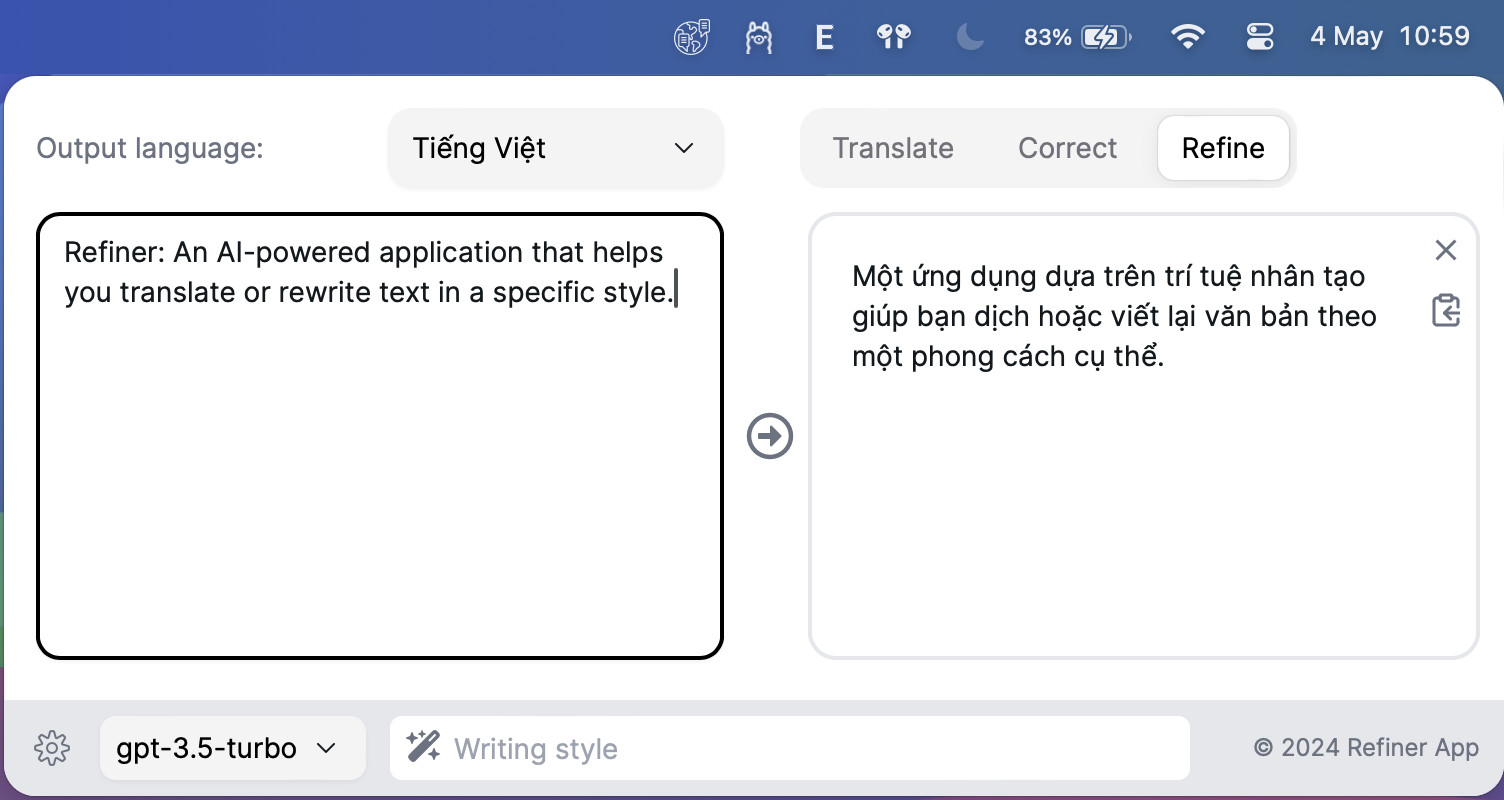
Task: Open AirPods menu bar icon
Action: click(x=893, y=38)
